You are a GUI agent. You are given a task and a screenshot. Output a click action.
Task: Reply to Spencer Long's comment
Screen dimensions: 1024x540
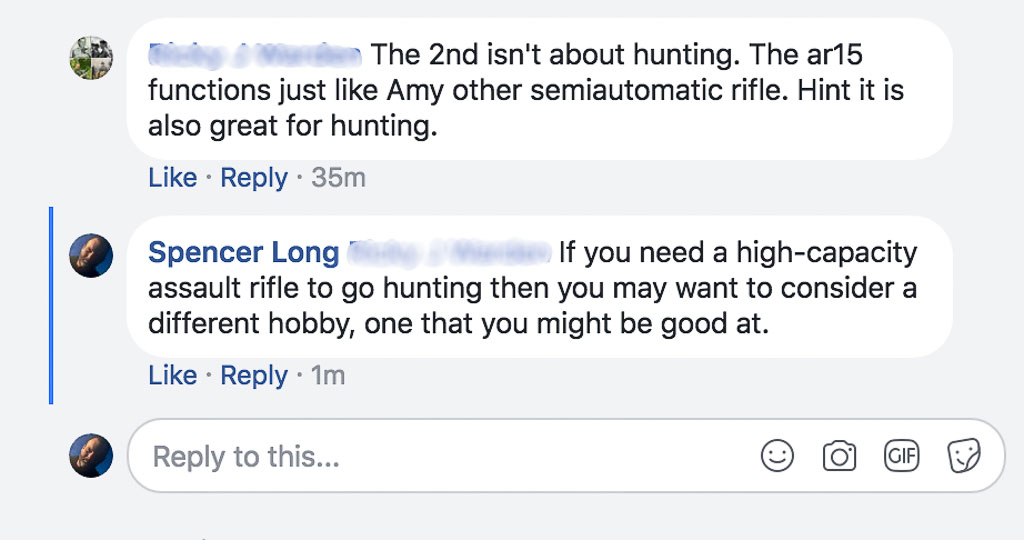coord(253,376)
